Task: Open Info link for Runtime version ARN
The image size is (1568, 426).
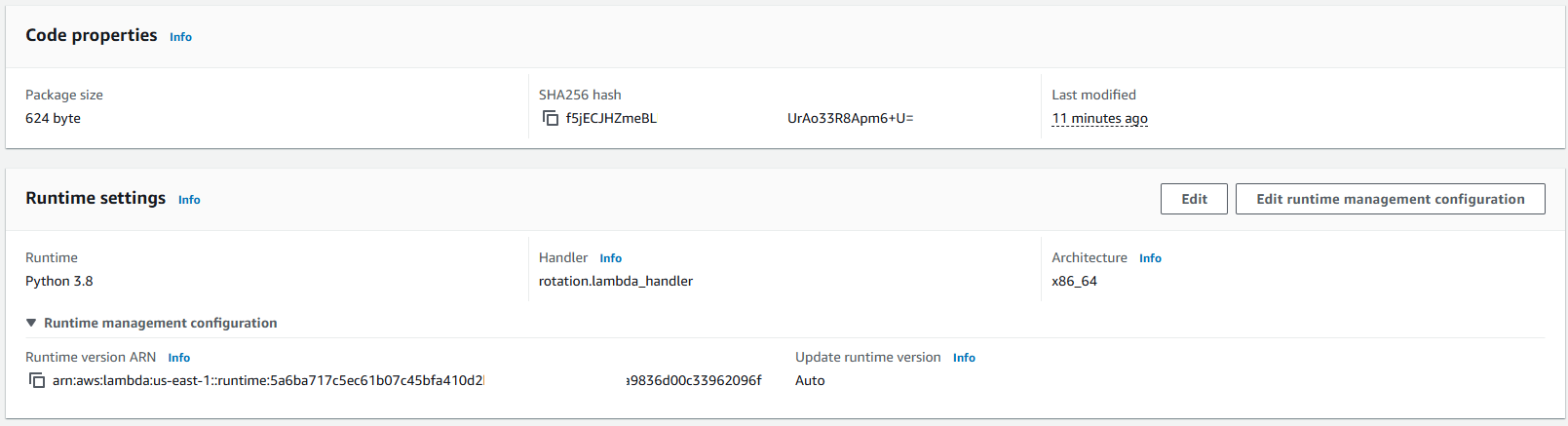Action: click(179, 358)
